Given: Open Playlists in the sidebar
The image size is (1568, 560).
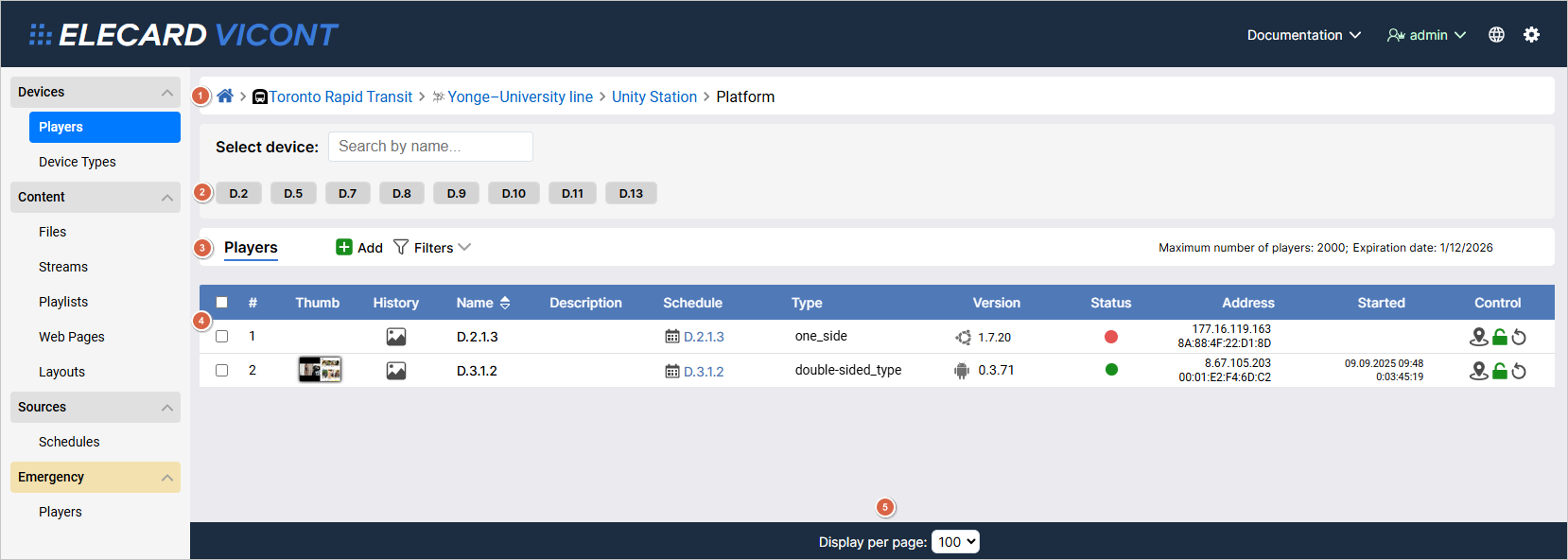Looking at the screenshot, I should tap(63, 302).
